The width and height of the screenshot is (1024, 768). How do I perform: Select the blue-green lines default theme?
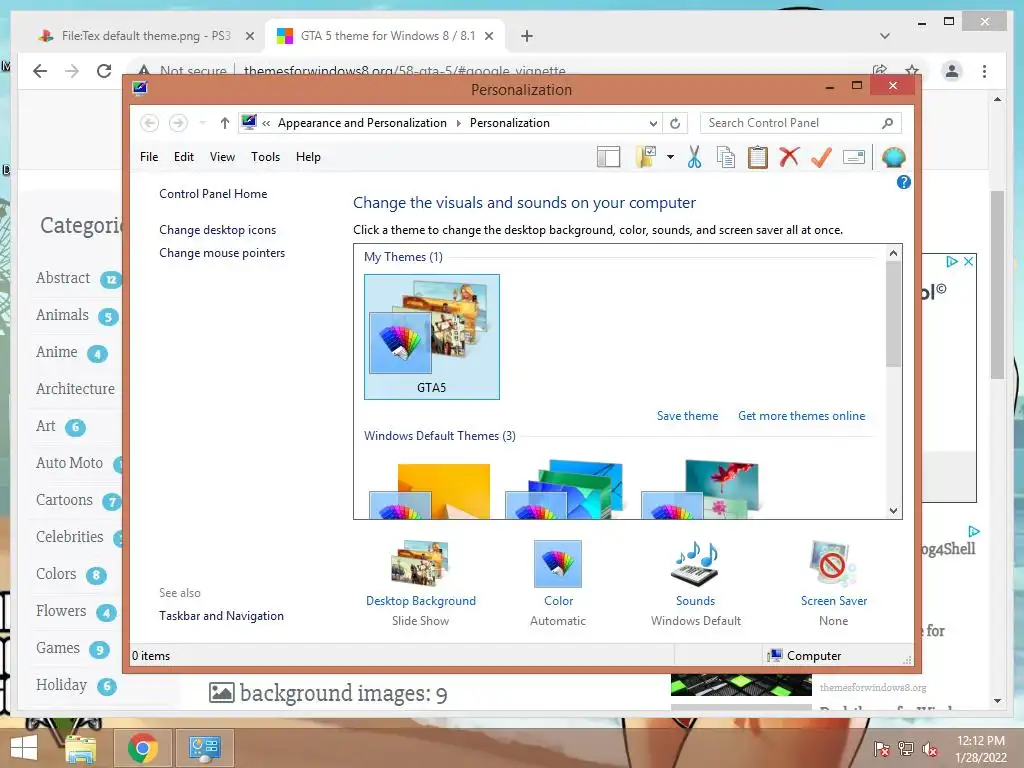click(566, 490)
